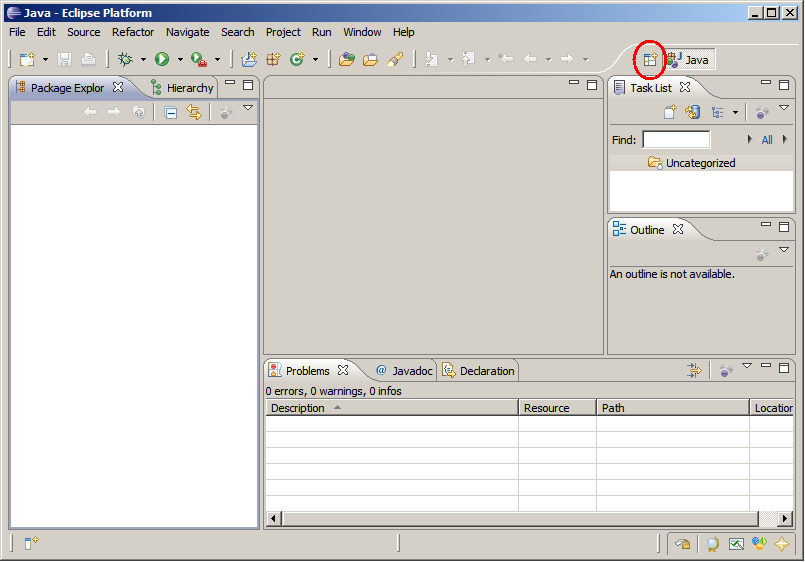Click the Open Perspective icon circled in red

pyautogui.click(x=650, y=60)
